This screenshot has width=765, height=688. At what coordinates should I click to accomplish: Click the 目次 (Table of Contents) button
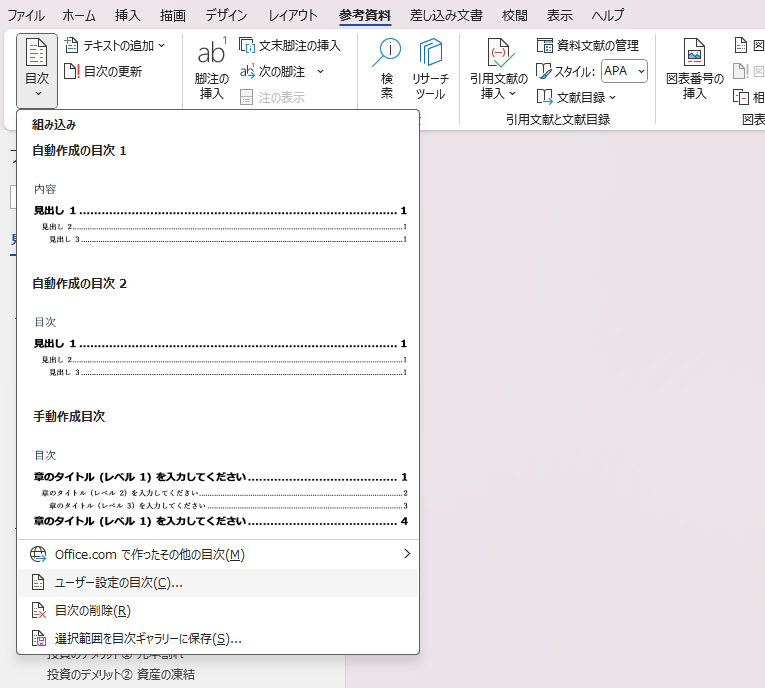click(37, 70)
